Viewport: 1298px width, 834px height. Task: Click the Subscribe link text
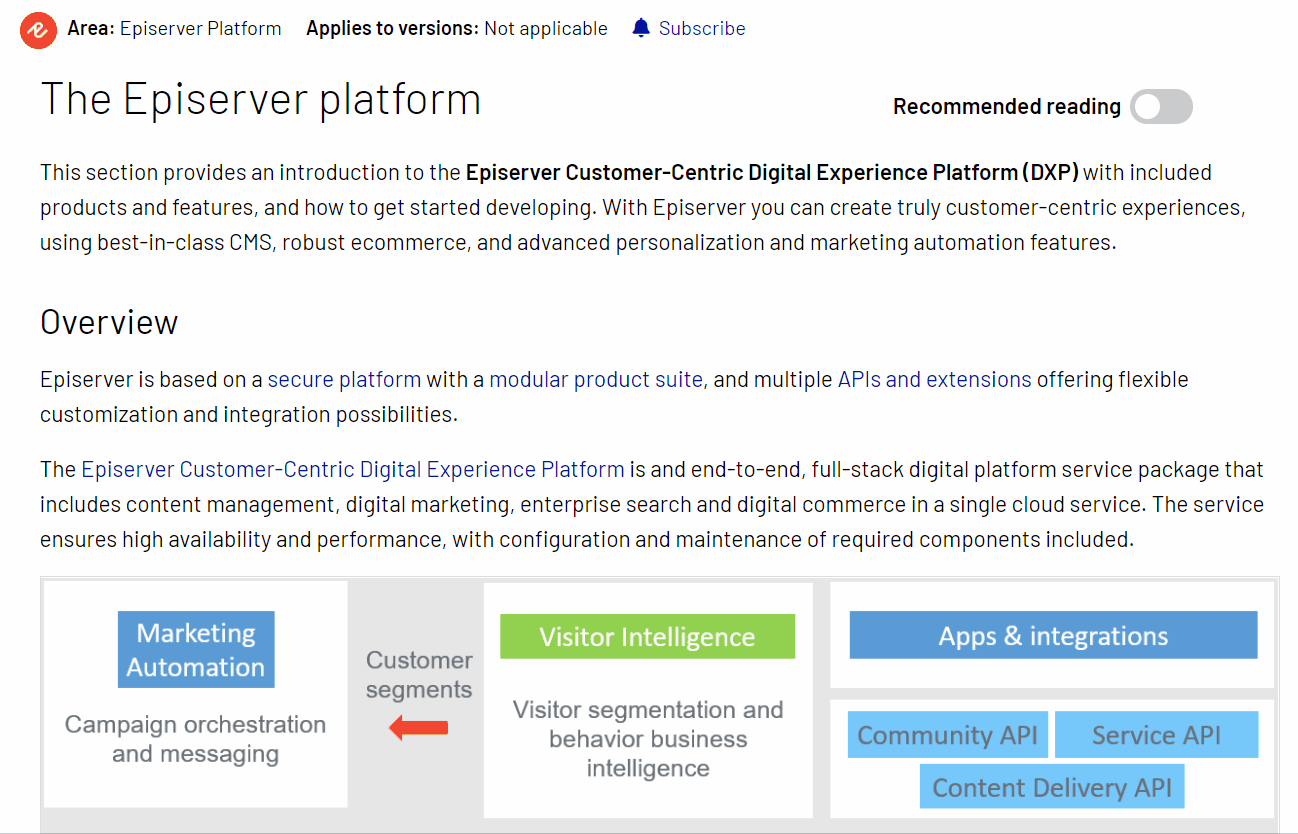point(701,28)
